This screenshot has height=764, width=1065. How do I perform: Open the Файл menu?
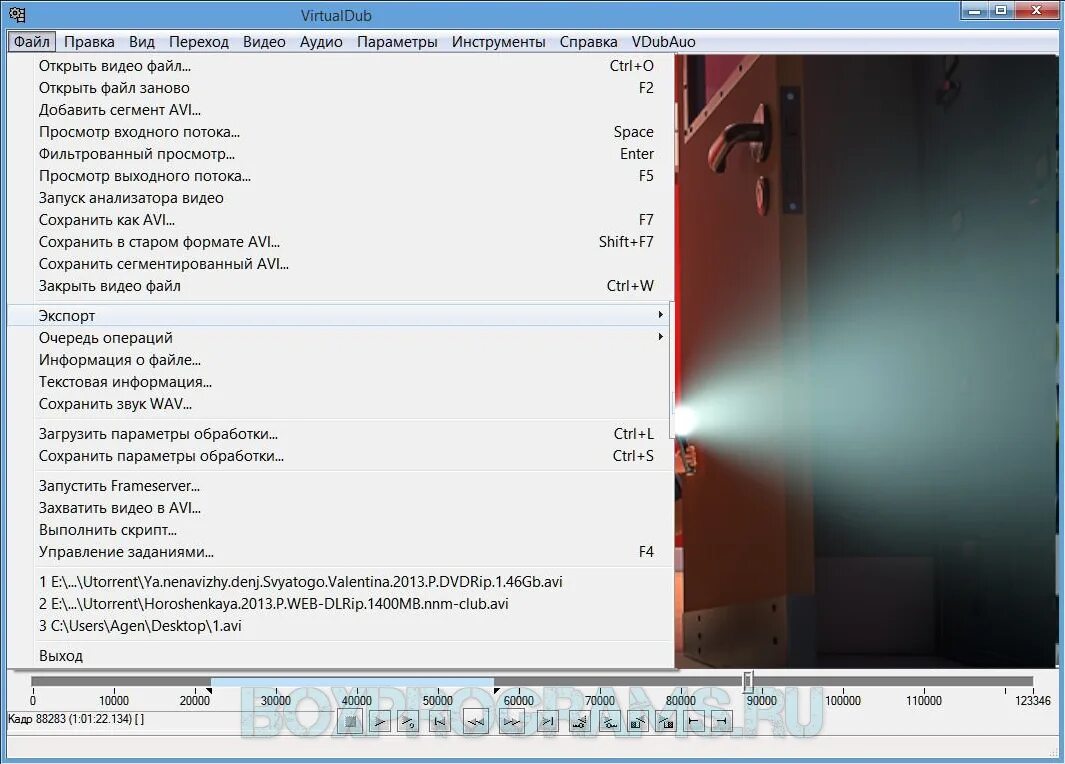click(x=32, y=41)
